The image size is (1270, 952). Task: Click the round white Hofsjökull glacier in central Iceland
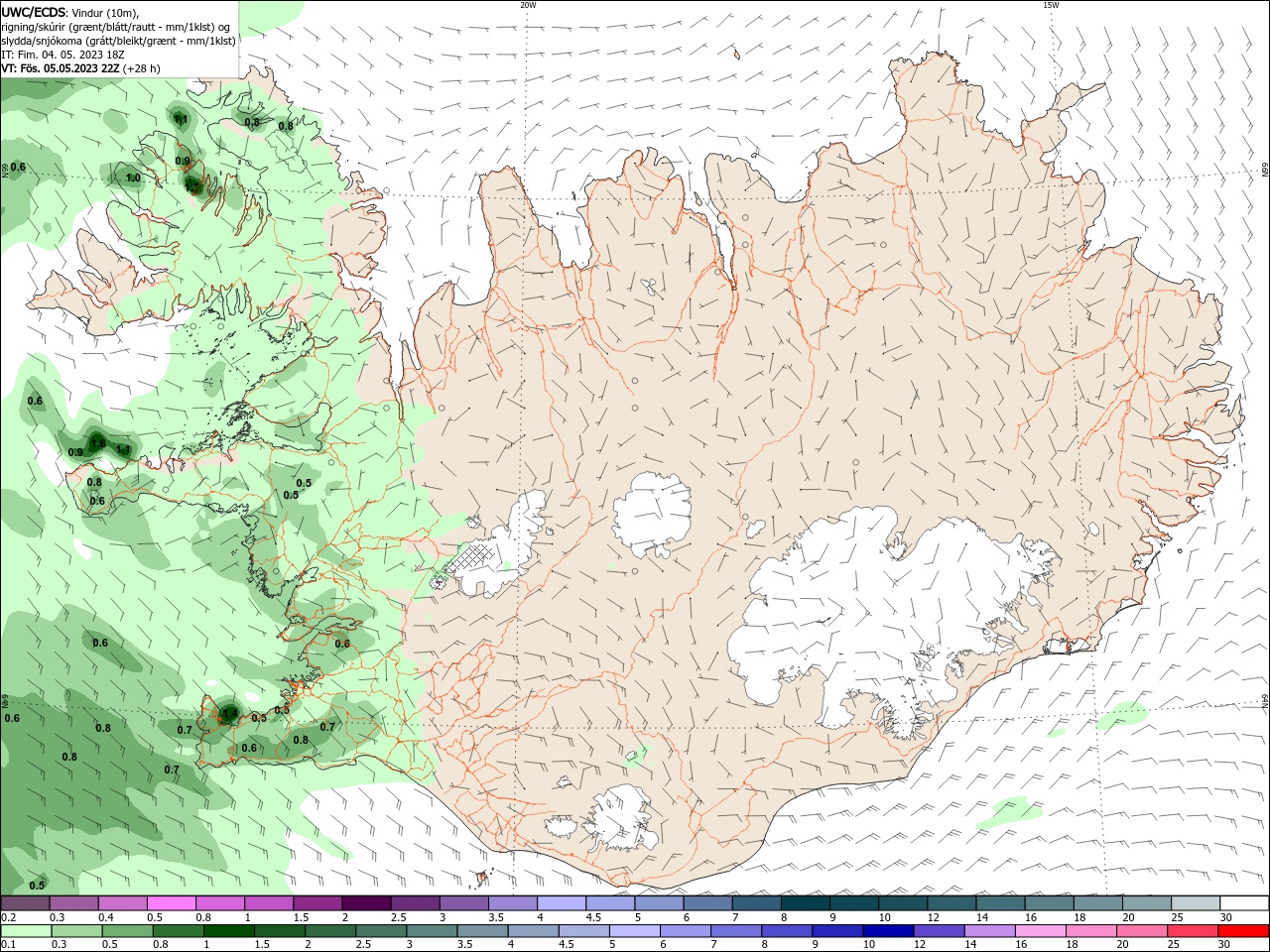[653, 516]
